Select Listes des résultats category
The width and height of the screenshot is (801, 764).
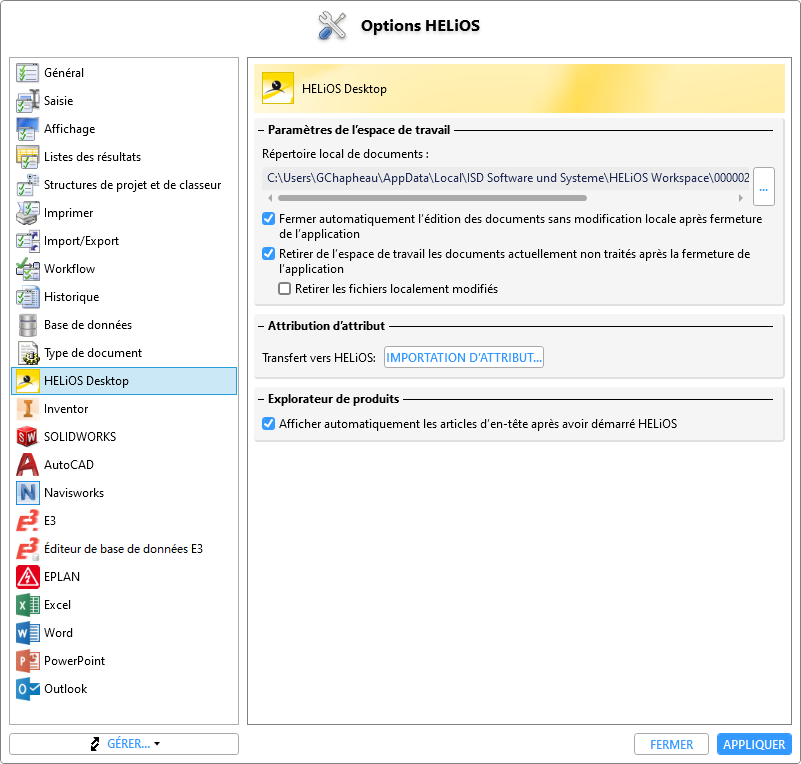pyautogui.click(x=124, y=157)
